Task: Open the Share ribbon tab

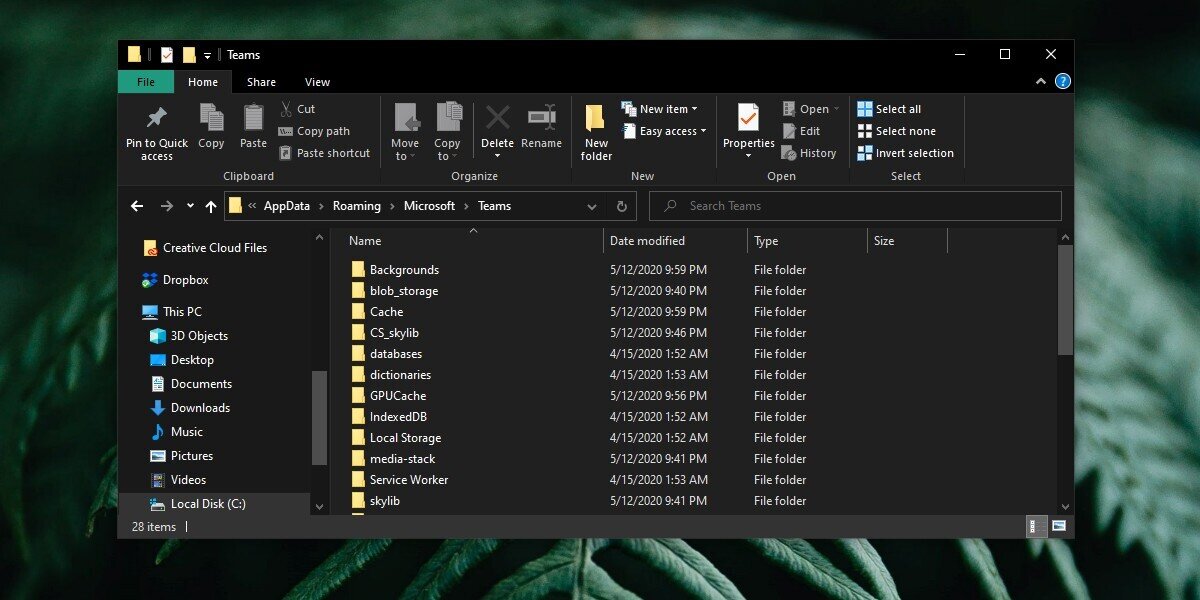Action: tap(261, 82)
